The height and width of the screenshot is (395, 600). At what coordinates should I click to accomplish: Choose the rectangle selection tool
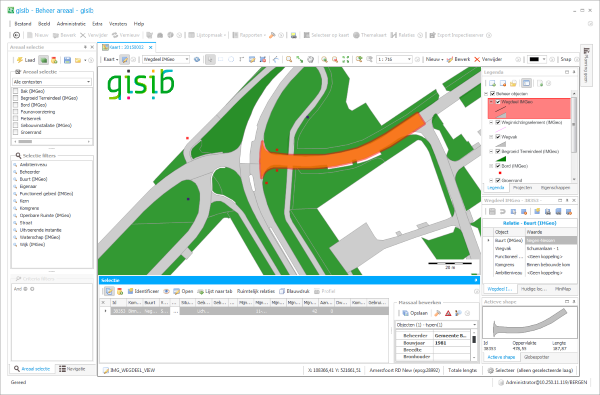click(221, 59)
